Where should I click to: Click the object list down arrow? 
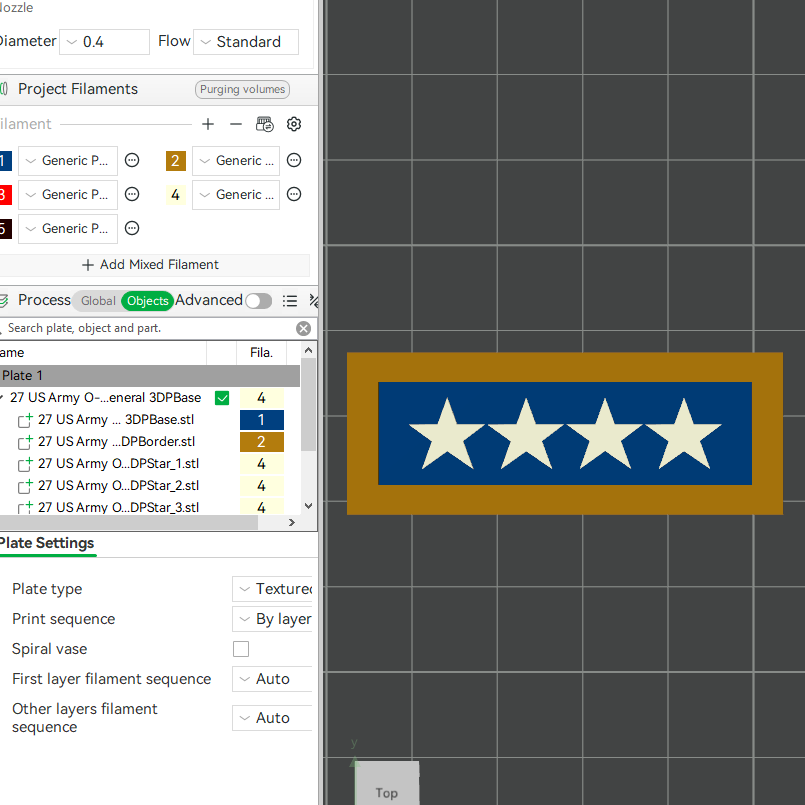point(309,506)
